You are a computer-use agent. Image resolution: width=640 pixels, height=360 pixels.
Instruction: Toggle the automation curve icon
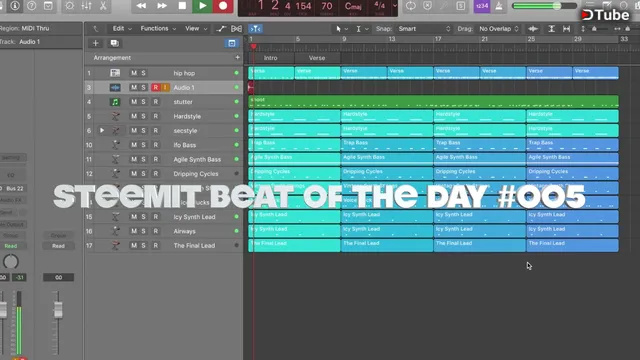[221, 29]
